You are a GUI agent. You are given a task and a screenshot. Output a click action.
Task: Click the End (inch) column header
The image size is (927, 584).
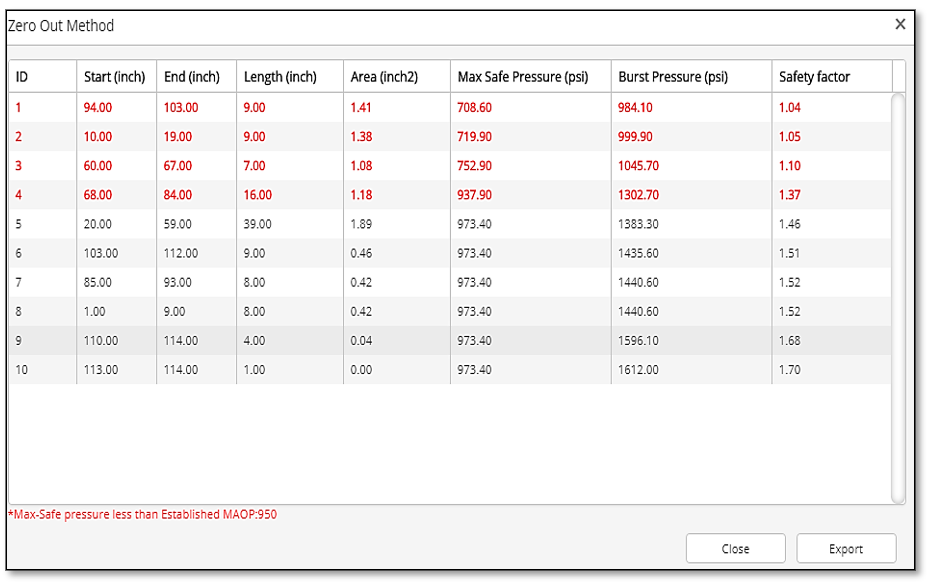point(191,77)
